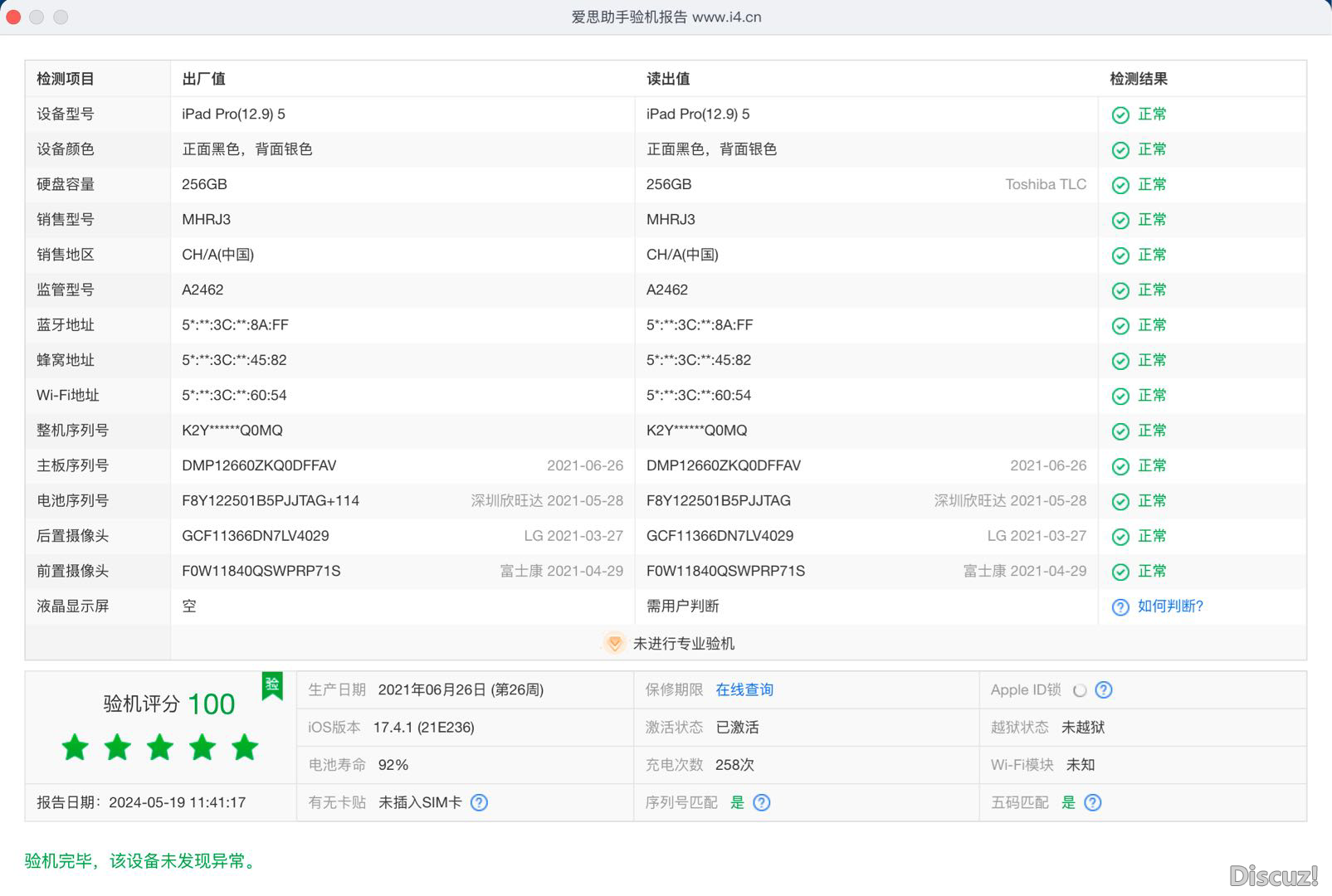Click the green check icon in 销售型号 row
The image size is (1332, 896).
pos(1120,221)
